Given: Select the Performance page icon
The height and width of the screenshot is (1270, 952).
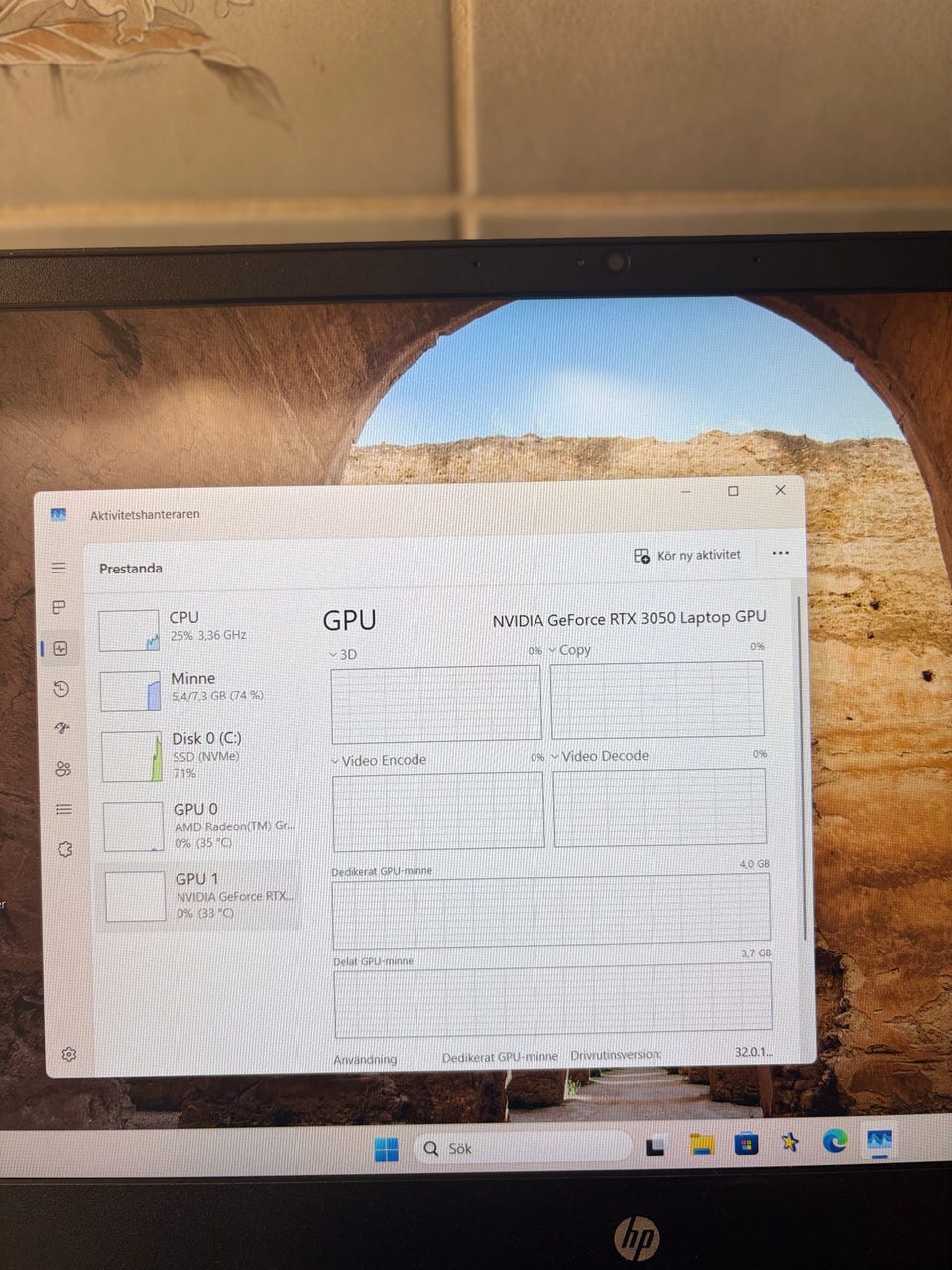Looking at the screenshot, I should tap(60, 648).
